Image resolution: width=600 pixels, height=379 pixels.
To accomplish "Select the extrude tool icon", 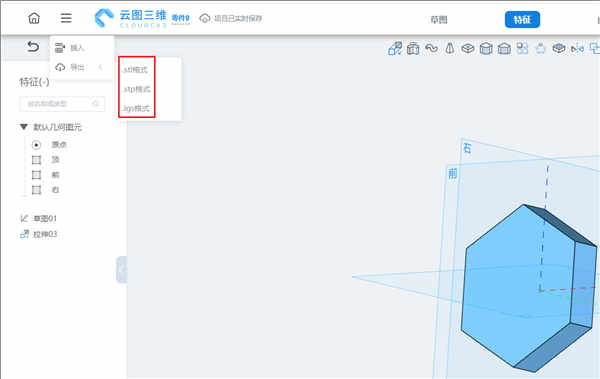I will pos(395,49).
